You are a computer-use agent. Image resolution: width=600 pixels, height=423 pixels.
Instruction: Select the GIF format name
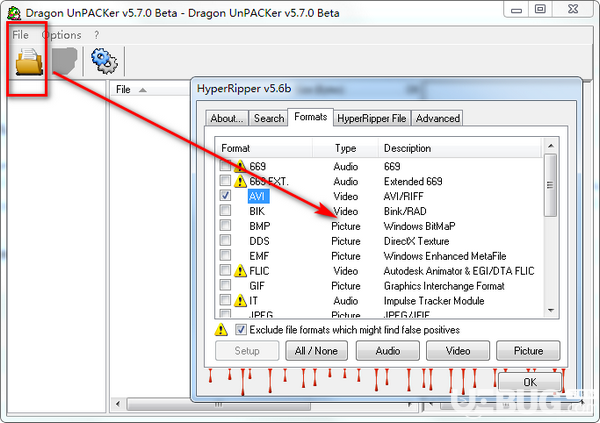point(257,286)
